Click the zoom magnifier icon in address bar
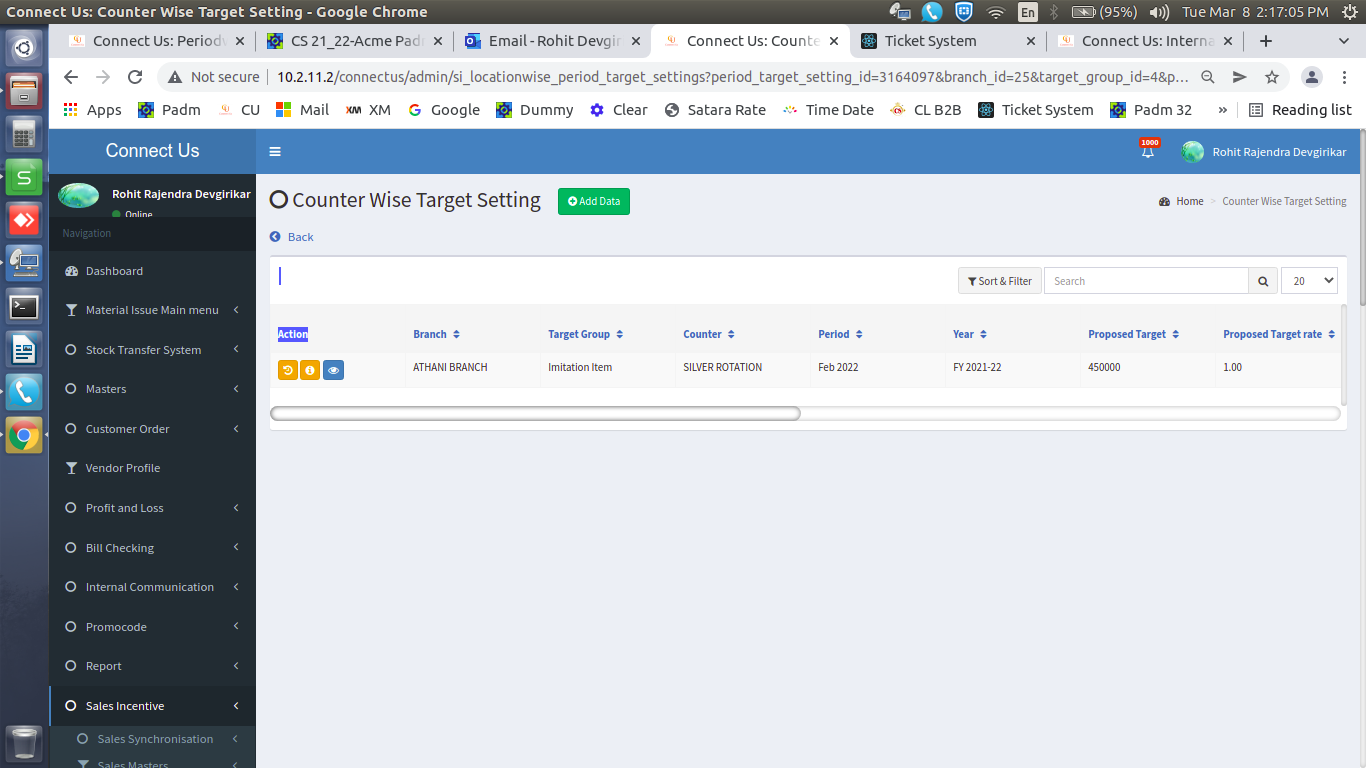Viewport: 1366px width, 768px height. tap(1208, 77)
